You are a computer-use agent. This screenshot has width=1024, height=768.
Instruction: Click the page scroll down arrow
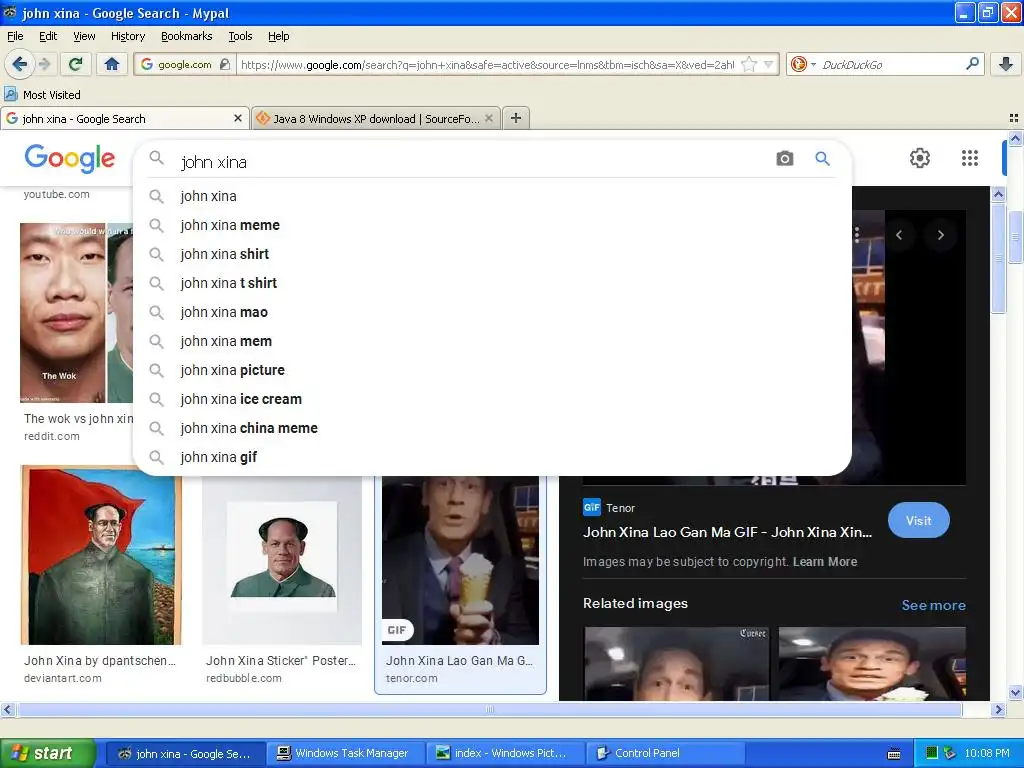point(1015,693)
